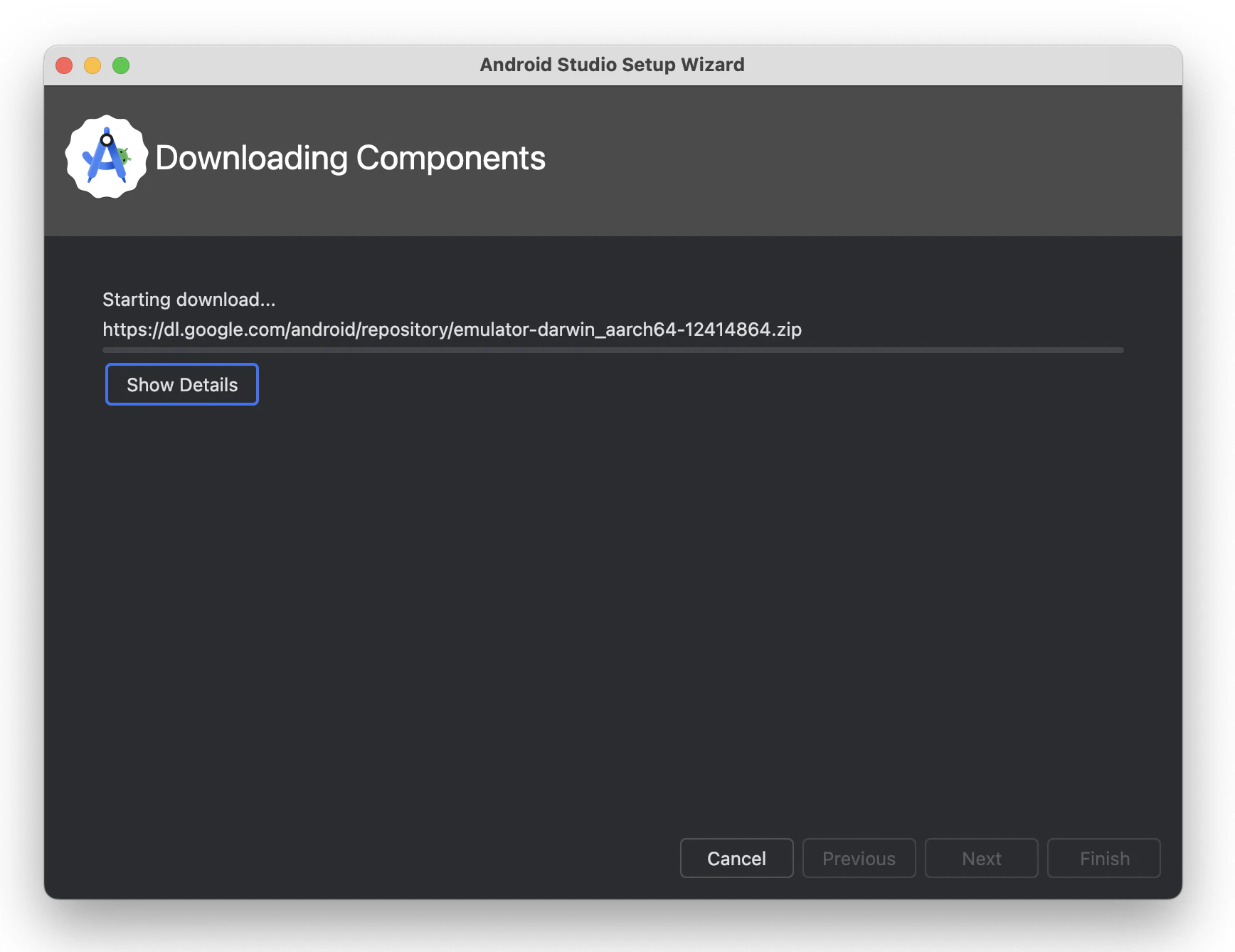1235x952 pixels.
Task: Click the Android Studio logo icon
Action: (x=107, y=157)
